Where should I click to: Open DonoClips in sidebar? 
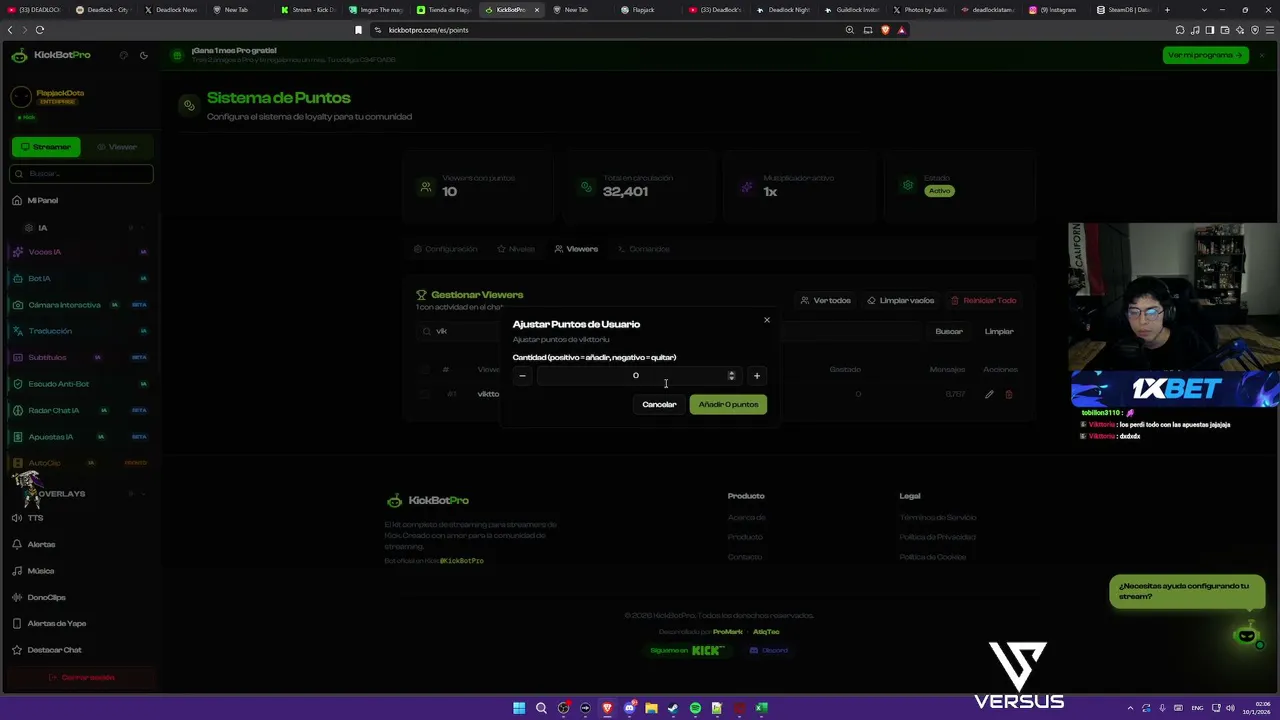tap(81, 597)
